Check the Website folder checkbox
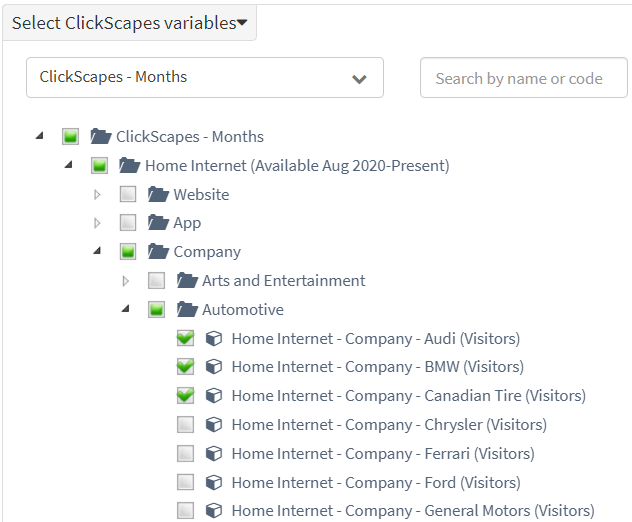 pos(128,194)
